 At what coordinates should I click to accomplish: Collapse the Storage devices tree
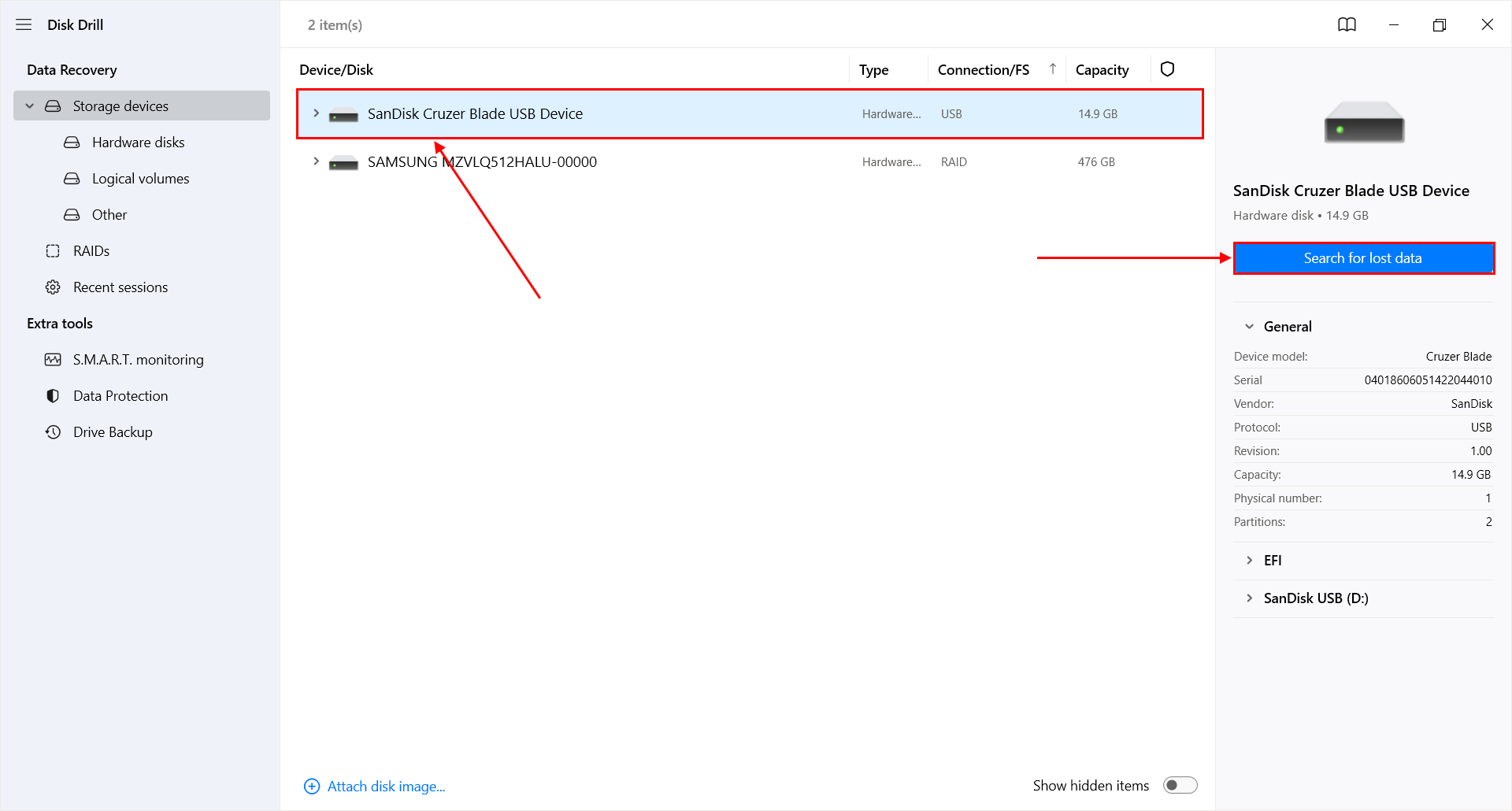tap(30, 106)
